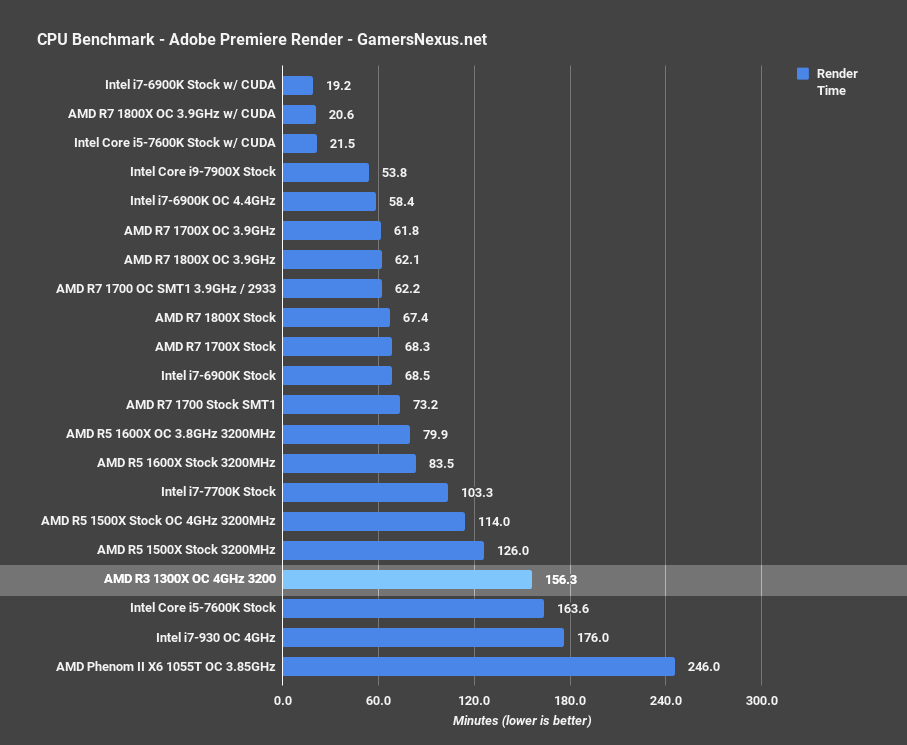Click the Intel i7-6900K Stock w/ CUDA bar
Viewport: 907px width, 745px height.
click(x=298, y=86)
